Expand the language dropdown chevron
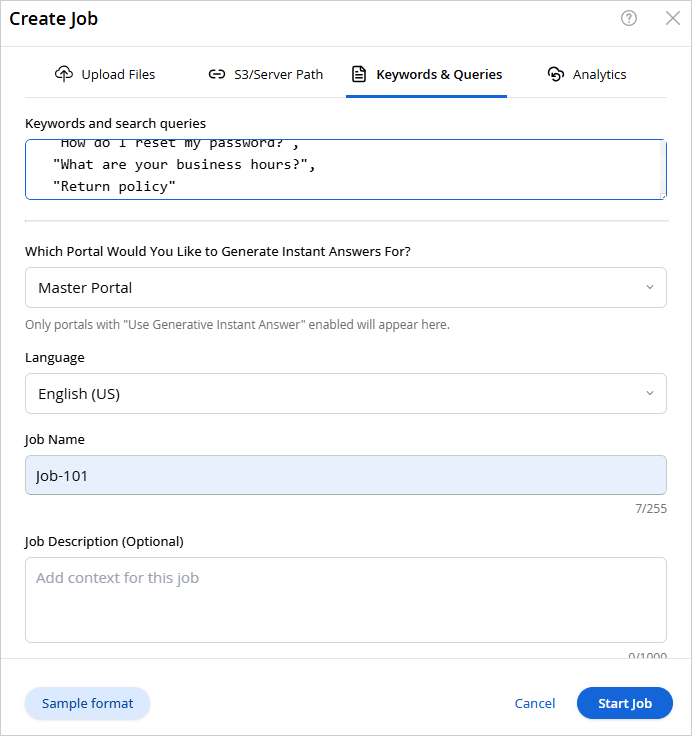The image size is (692, 736). pos(650,393)
